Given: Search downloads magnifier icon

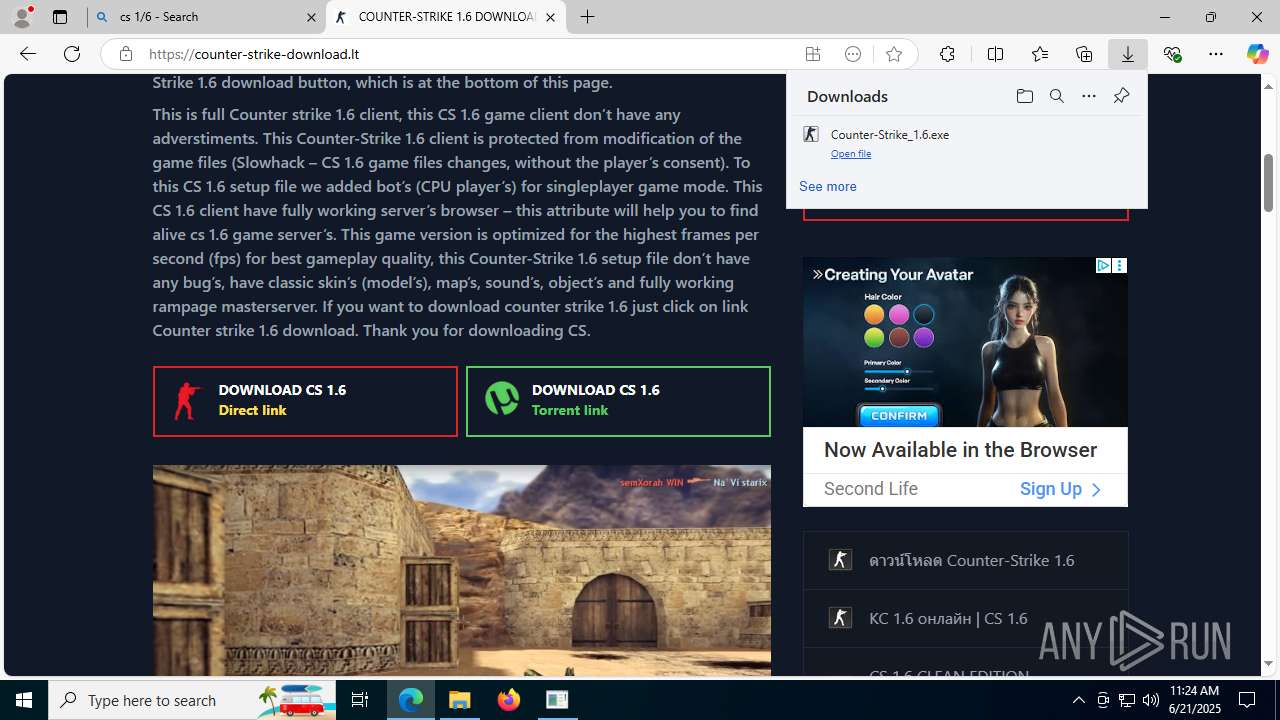Looking at the screenshot, I should click(x=1056, y=96).
